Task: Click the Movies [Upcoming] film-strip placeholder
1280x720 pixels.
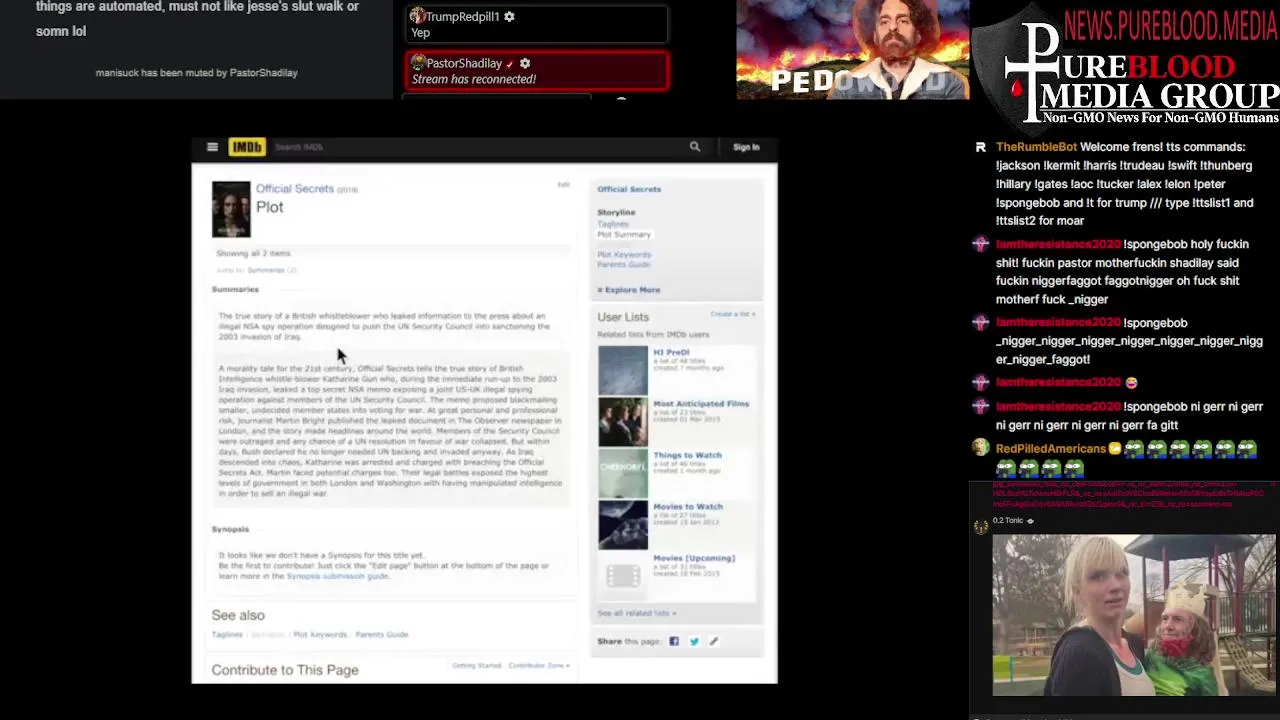Action: 623,576
